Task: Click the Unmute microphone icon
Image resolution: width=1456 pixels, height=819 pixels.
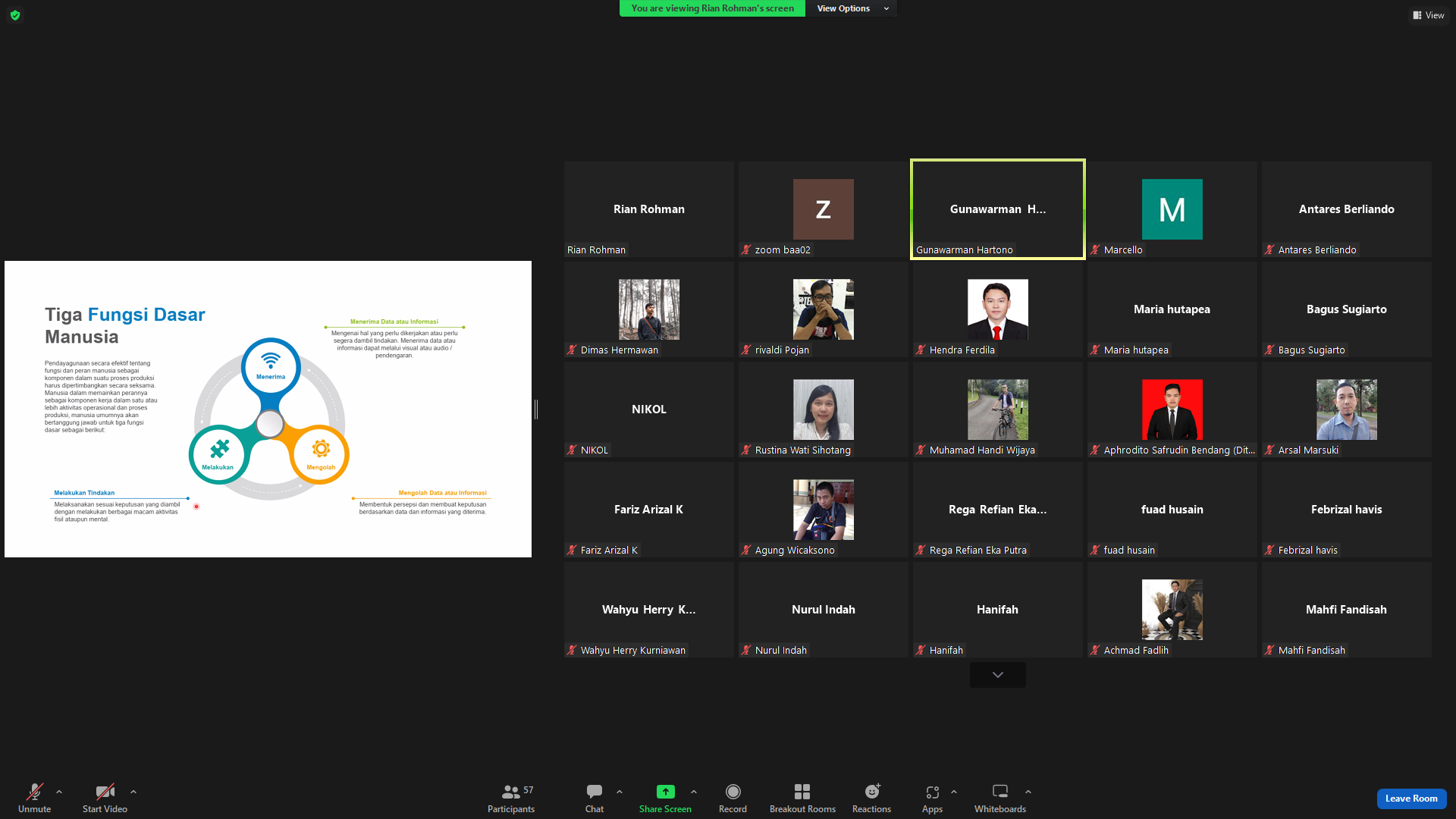Action: coord(35,792)
